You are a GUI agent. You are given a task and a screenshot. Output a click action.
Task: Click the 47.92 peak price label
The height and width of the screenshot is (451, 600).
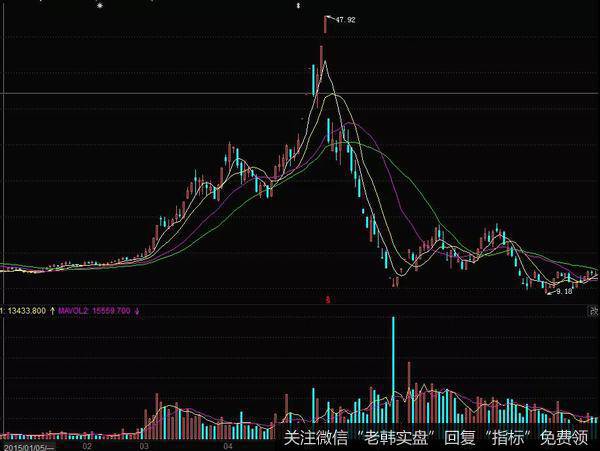click(x=346, y=20)
